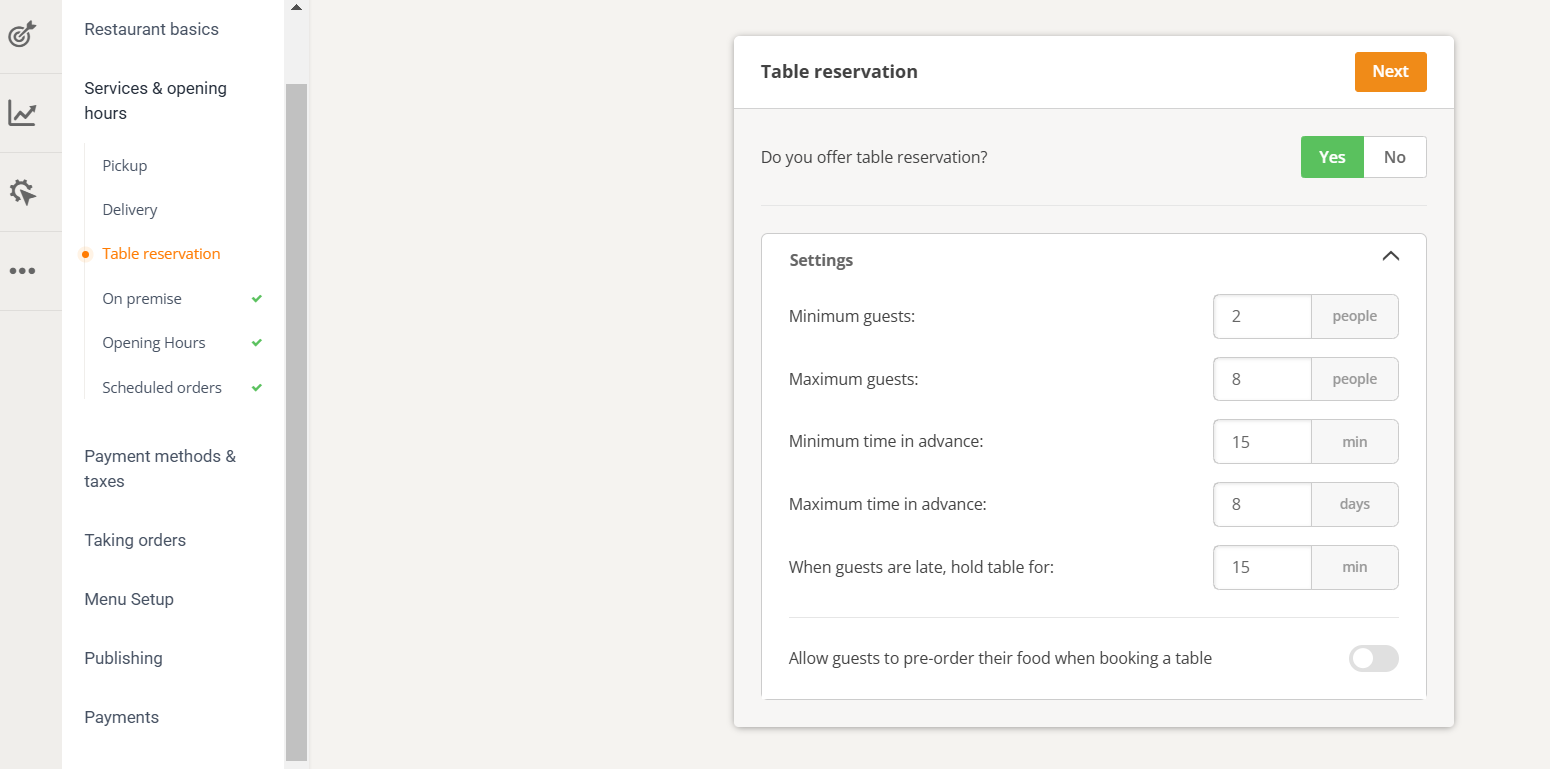The height and width of the screenshot is (769, 1550).
Task: Open the target marketing icon in sidebar
Action: click(x=22, y=34)
